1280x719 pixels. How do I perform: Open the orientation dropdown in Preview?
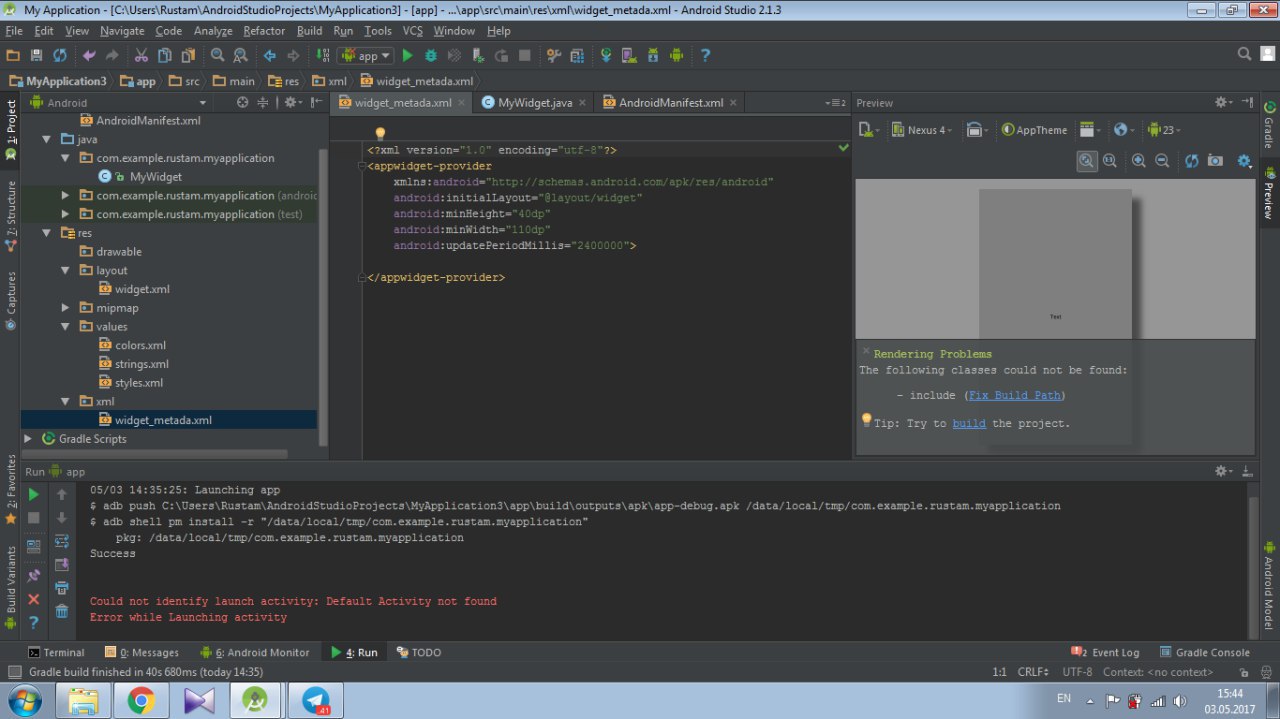(977, 130)
